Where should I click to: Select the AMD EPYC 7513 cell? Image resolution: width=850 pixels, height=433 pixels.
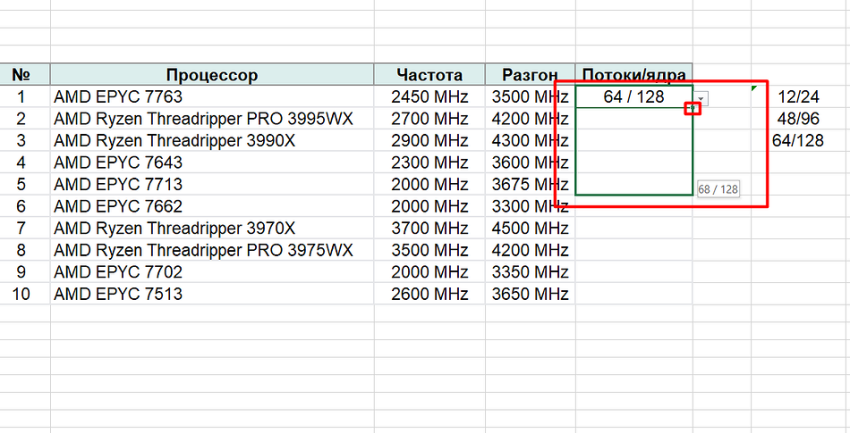(x=212, y=294)
